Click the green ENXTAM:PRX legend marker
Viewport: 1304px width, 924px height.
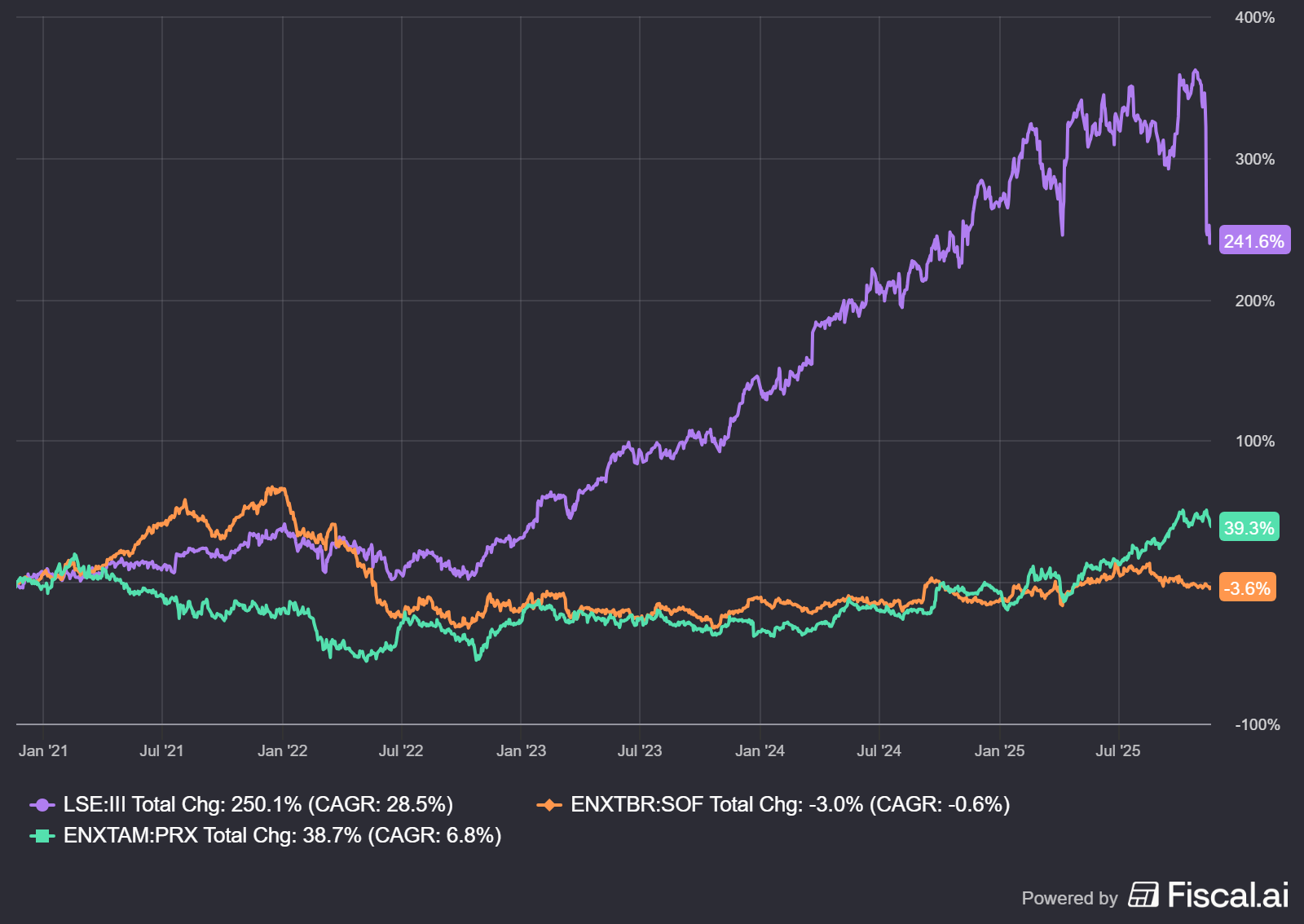click(42, 836)
